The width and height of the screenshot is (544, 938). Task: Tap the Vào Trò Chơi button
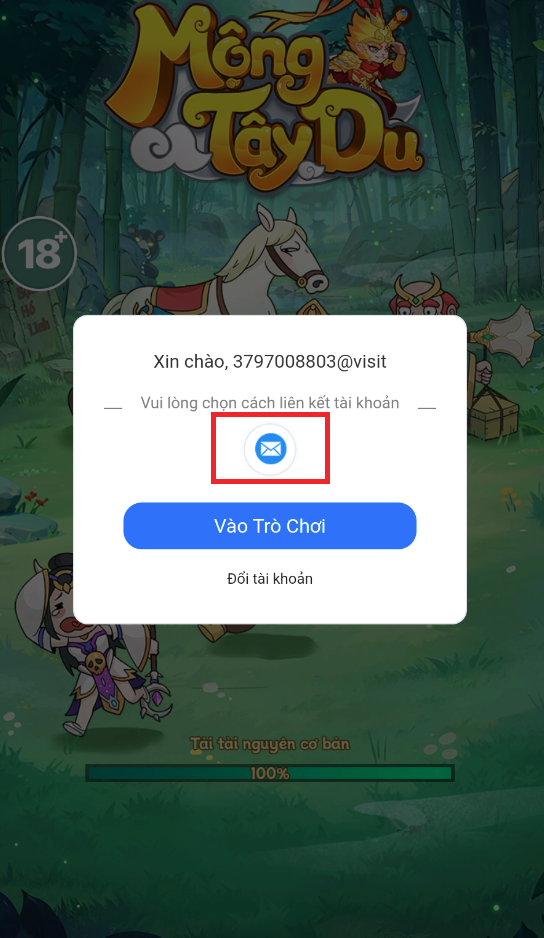coord(270,526)
